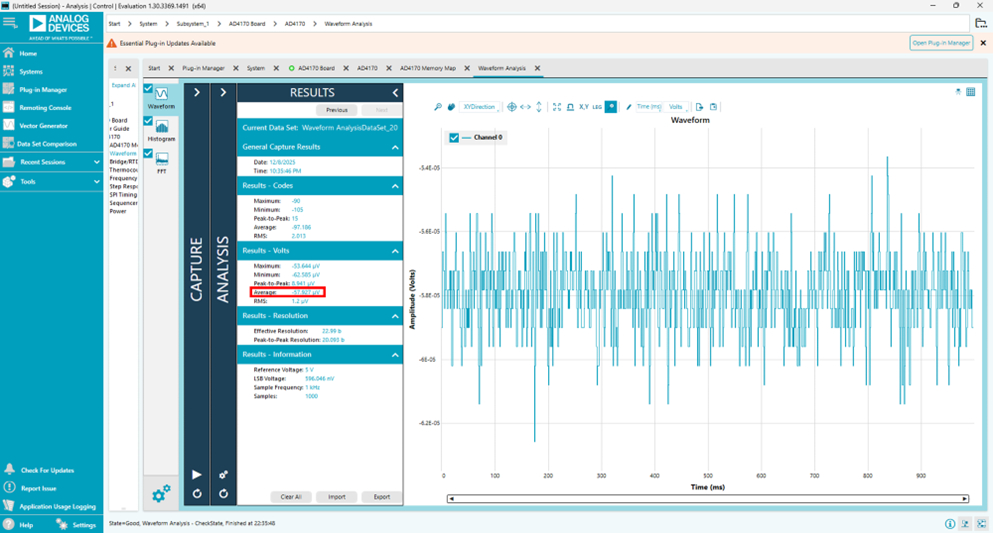Image resolution: width=993 pixels, height=533 pixels.
Task: Click the Export button
Action: 381,496
